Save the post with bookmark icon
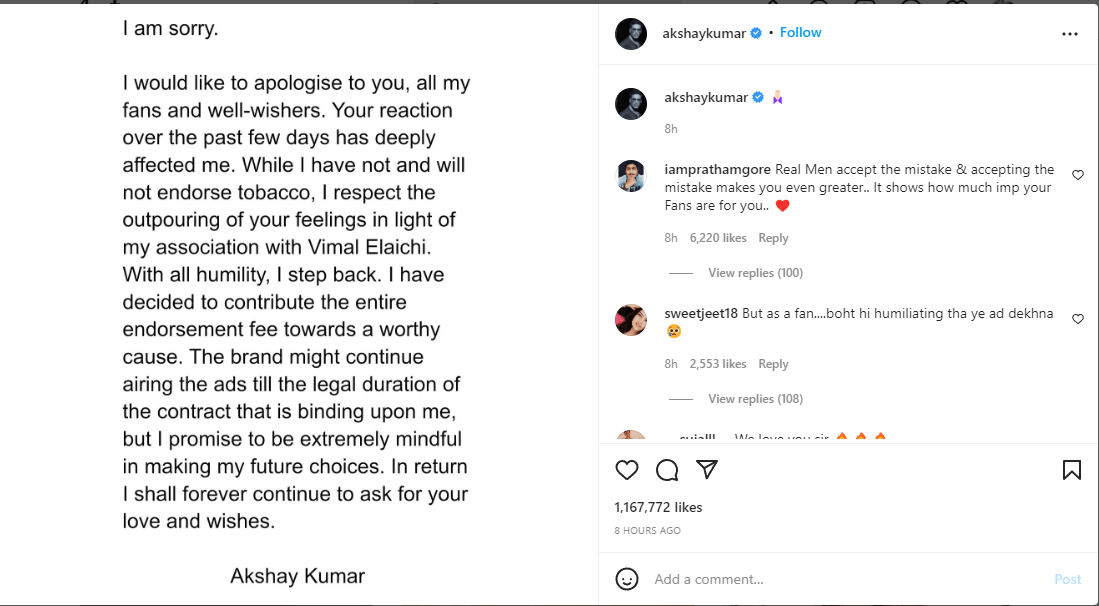1099x606 pixels. coord(1071,470)
